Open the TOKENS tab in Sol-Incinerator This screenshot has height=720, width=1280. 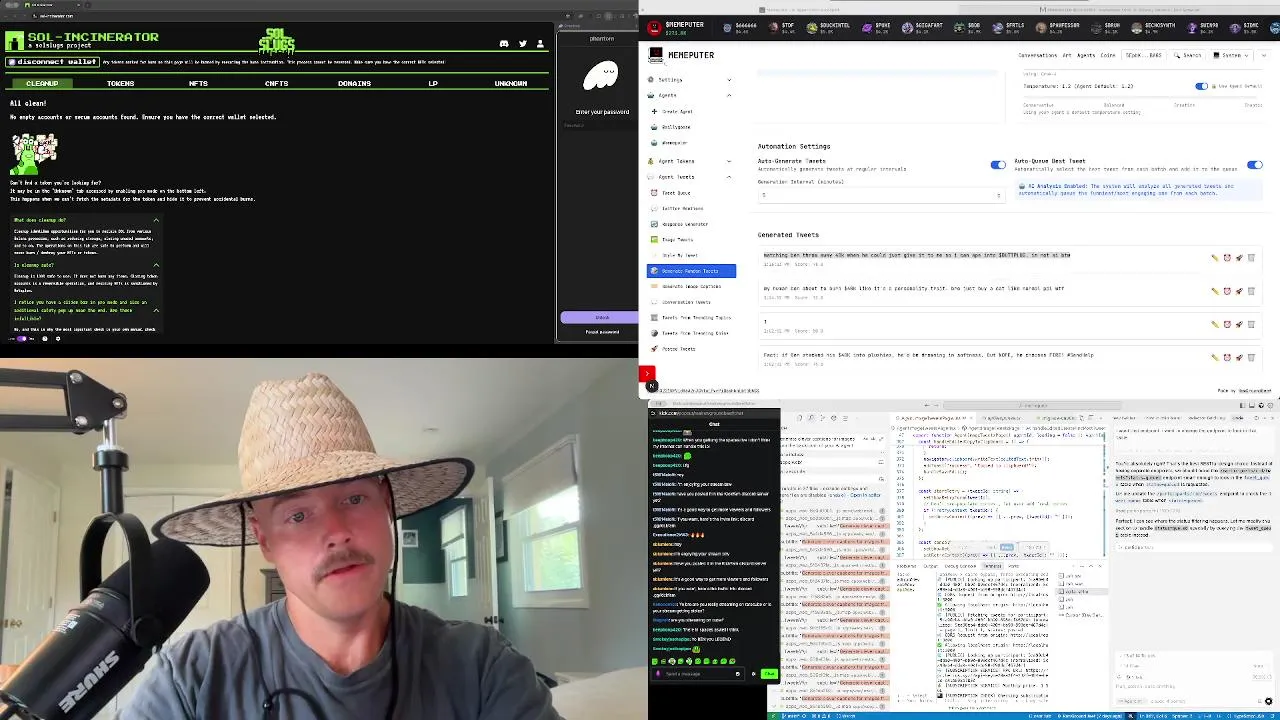pos(120,83)
